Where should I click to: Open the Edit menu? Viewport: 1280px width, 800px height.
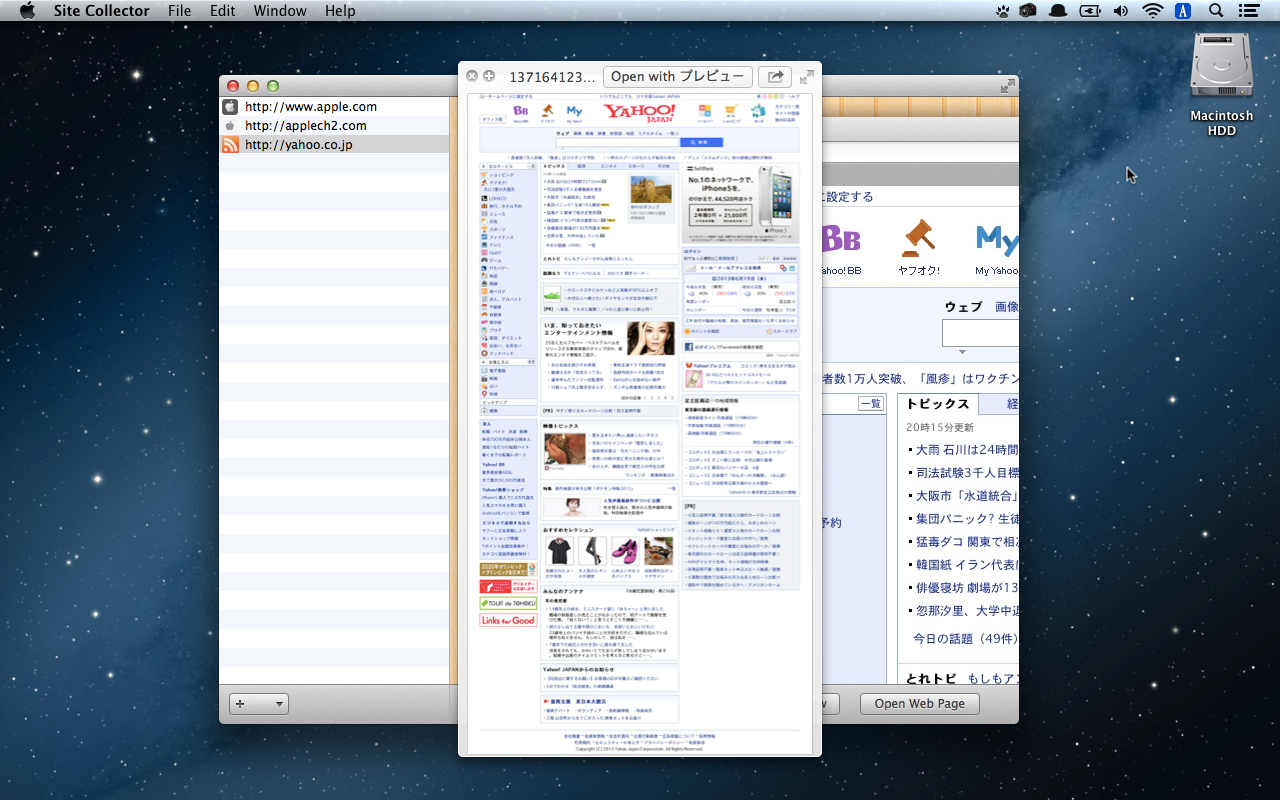tap(222, 11)
